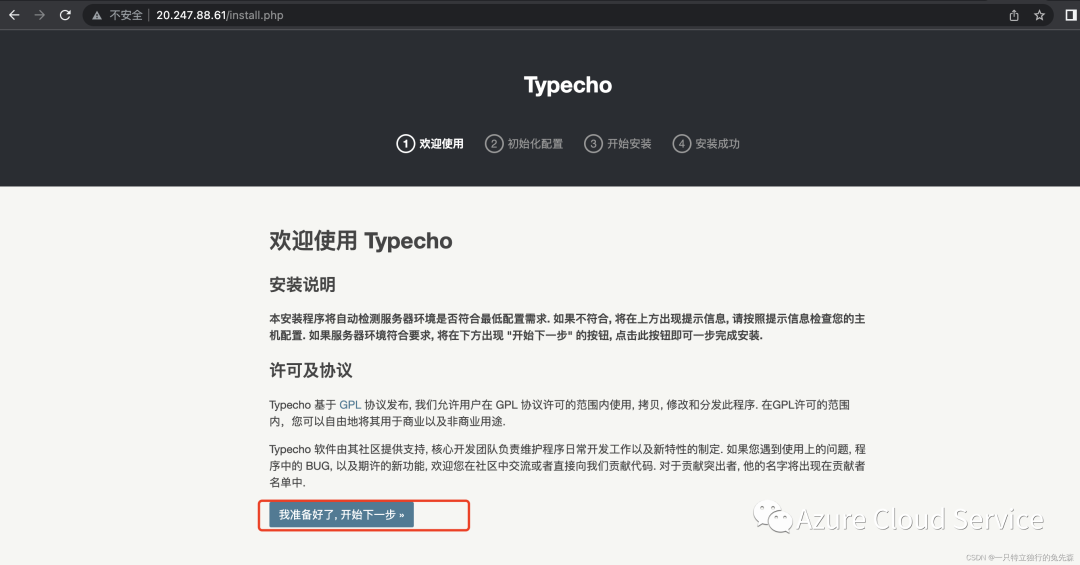Select step 4 安装成功
This screenshot has height=565, width=1080.
click(x=706, y=143)
